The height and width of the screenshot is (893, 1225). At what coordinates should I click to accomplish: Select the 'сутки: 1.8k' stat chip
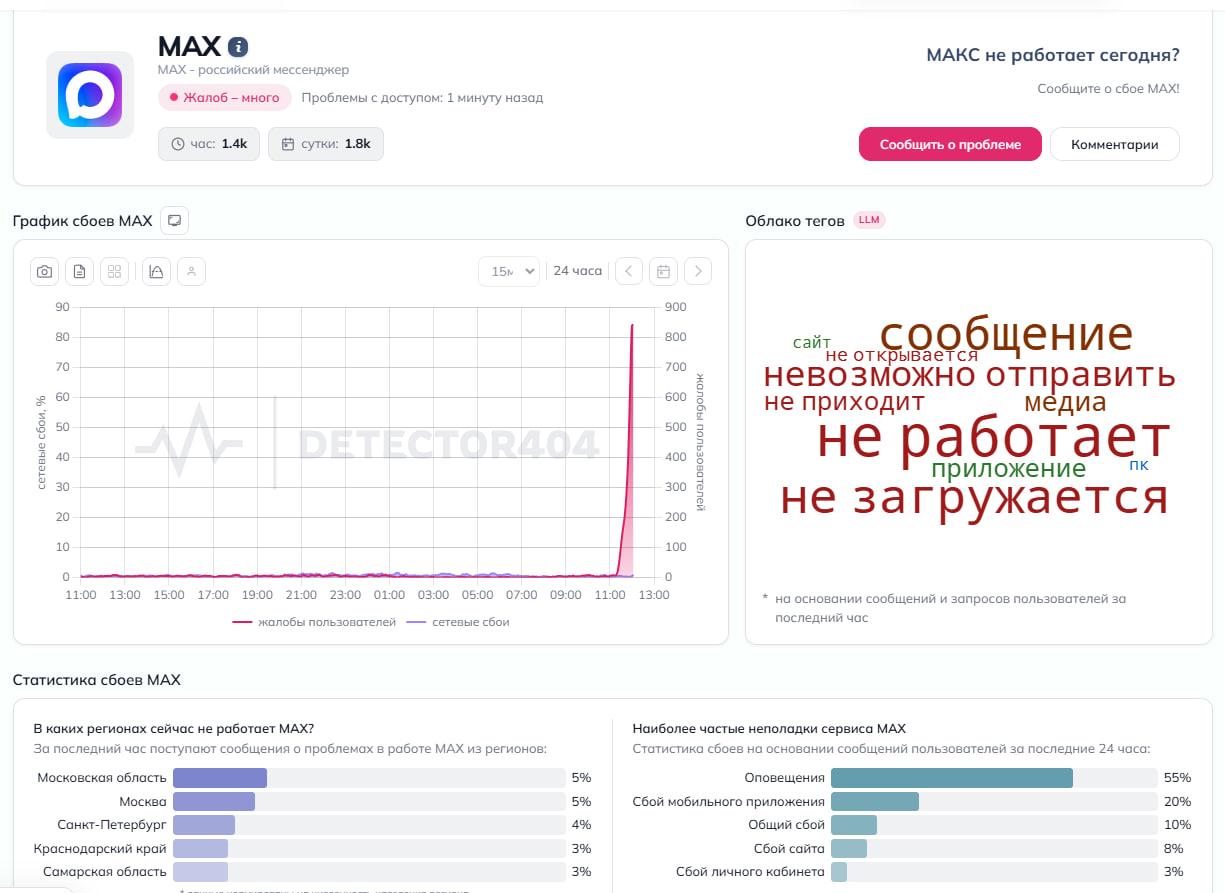tap(325, 144)
